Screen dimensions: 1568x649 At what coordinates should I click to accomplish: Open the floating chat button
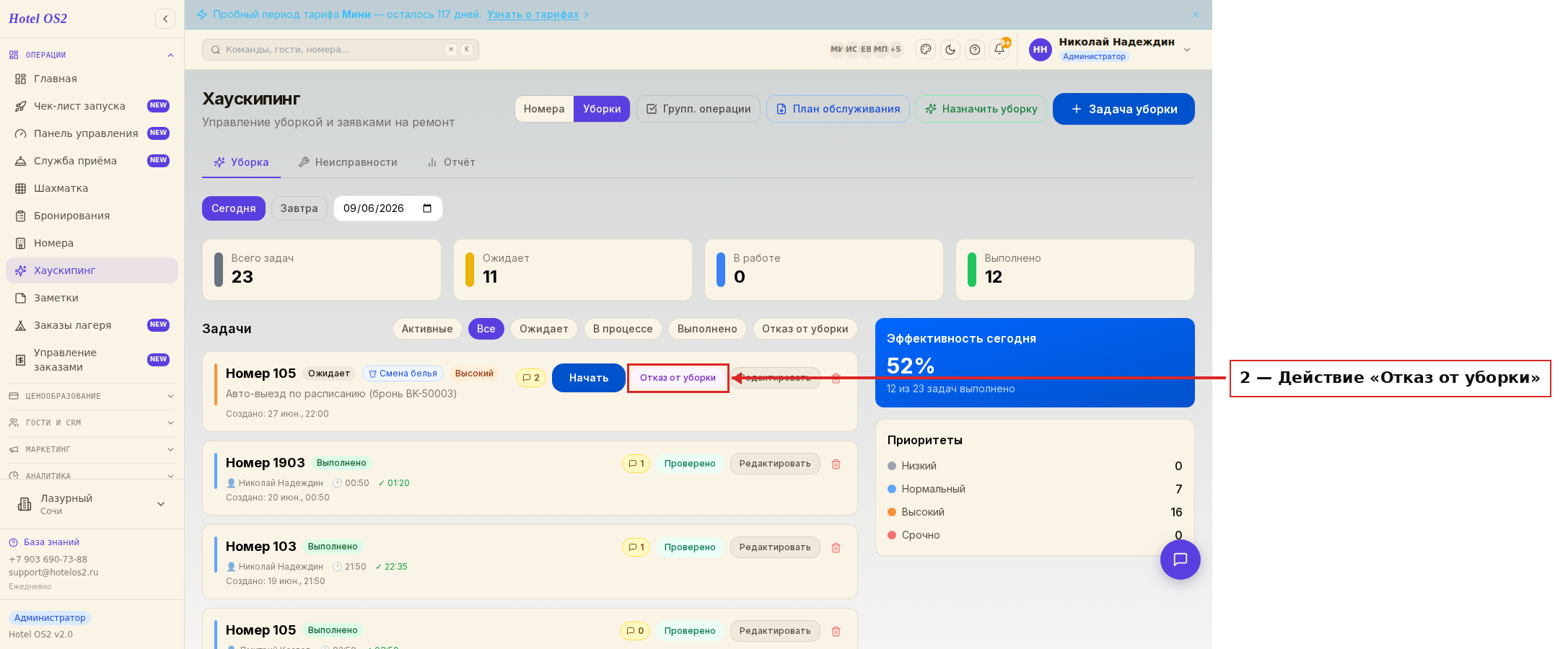click(x=1181, y=560)
